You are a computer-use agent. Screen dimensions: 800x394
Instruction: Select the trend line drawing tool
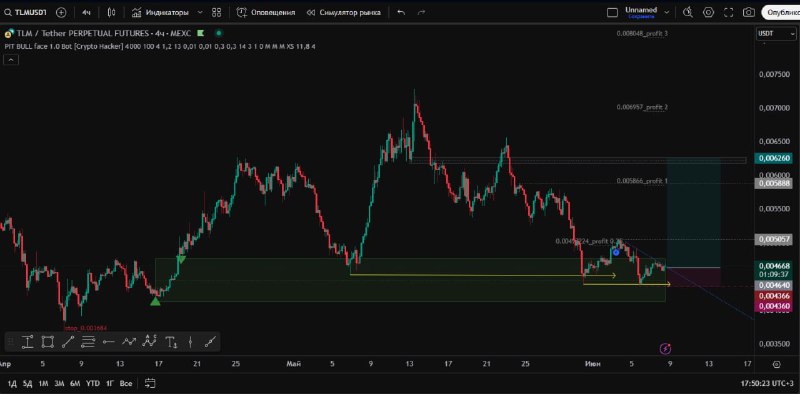pos(68,342)
